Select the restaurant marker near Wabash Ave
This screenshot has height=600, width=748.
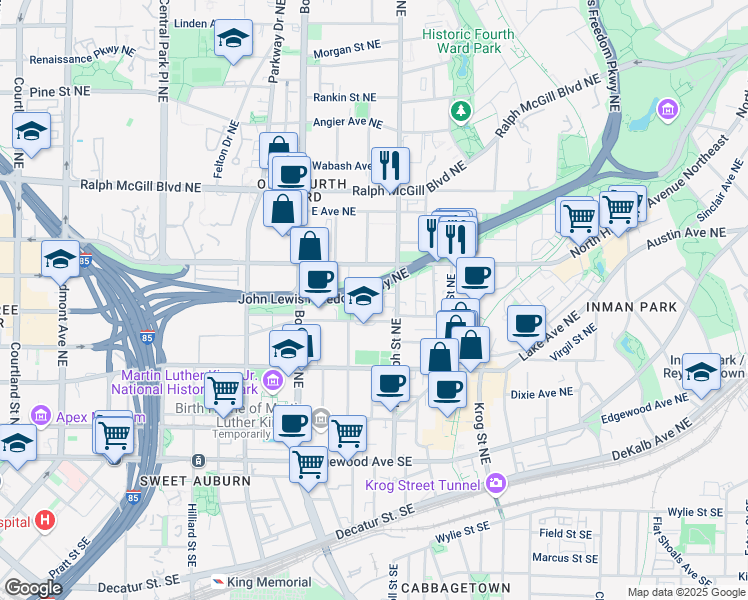coord(390,167)
